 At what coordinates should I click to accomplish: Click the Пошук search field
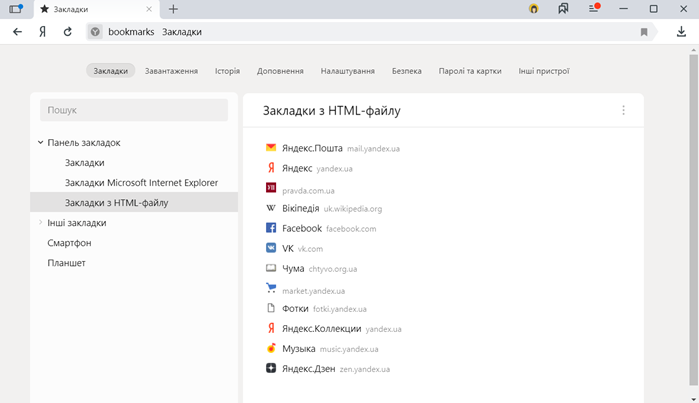pyautogui.click(x=134, y=110)
